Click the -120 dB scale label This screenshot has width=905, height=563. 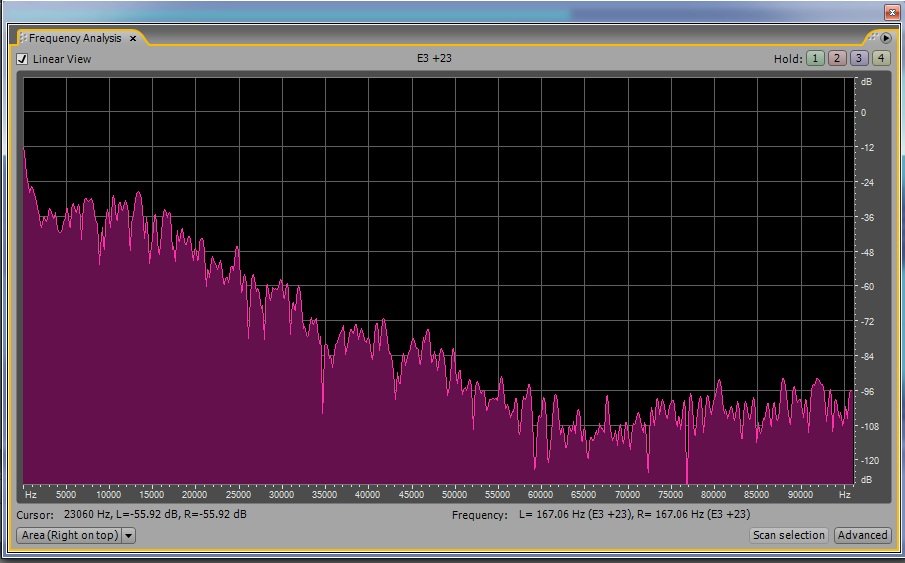[869, 461]
